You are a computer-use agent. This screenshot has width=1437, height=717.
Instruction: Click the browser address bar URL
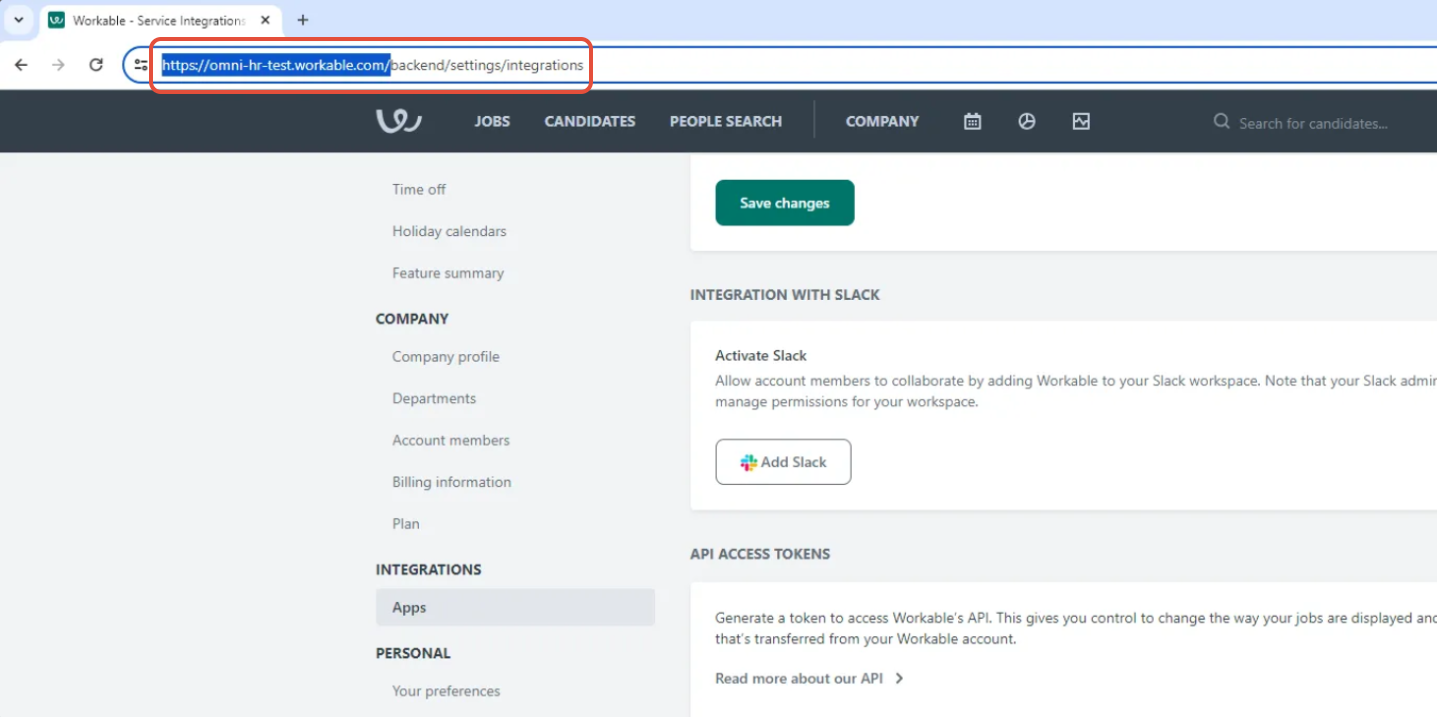coord(372,65)
